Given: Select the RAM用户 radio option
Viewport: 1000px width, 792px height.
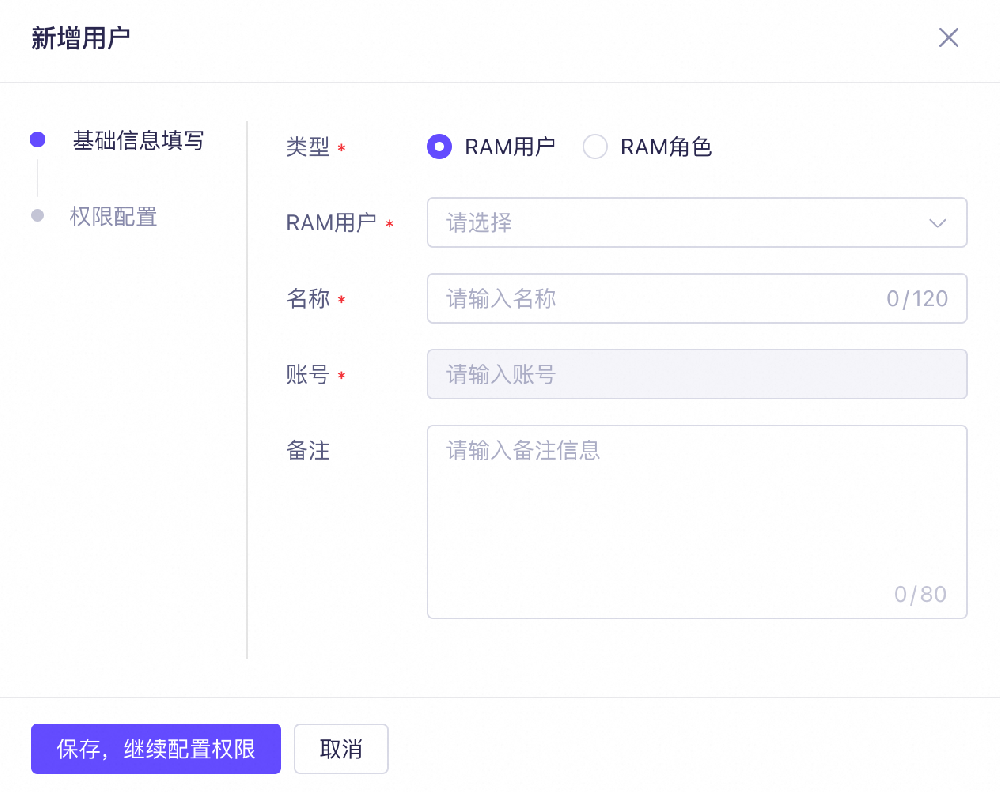Looking at the screenshot, I should click(439, 147).
